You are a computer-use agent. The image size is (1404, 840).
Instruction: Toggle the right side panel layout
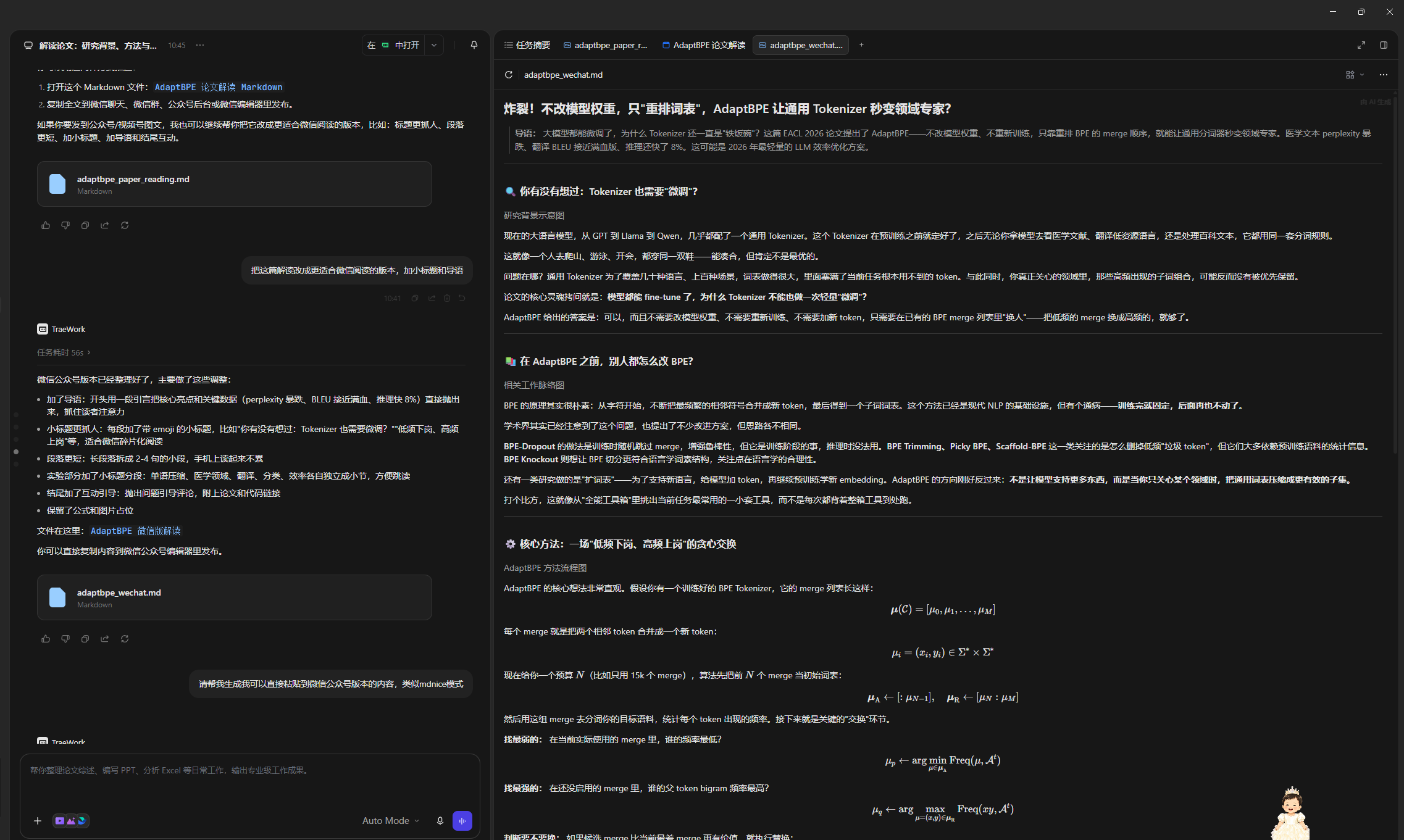point(1384,45)
